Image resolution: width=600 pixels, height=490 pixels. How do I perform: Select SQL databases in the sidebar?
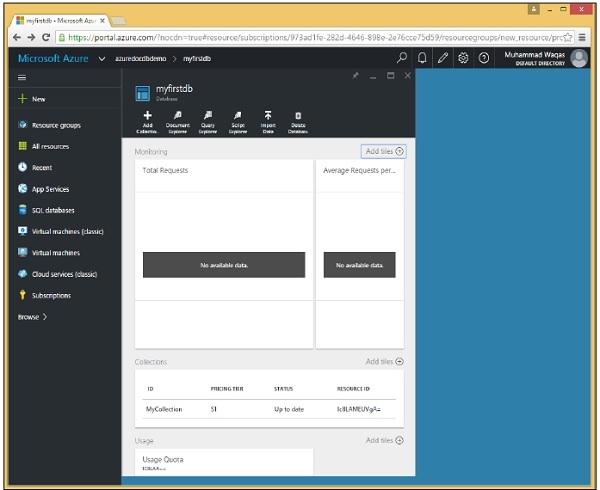pos(52,210)
